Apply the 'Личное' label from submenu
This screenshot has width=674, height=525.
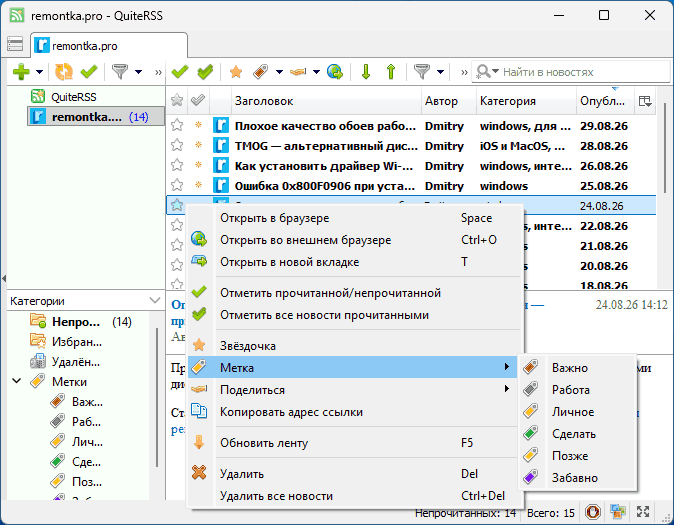577,412
